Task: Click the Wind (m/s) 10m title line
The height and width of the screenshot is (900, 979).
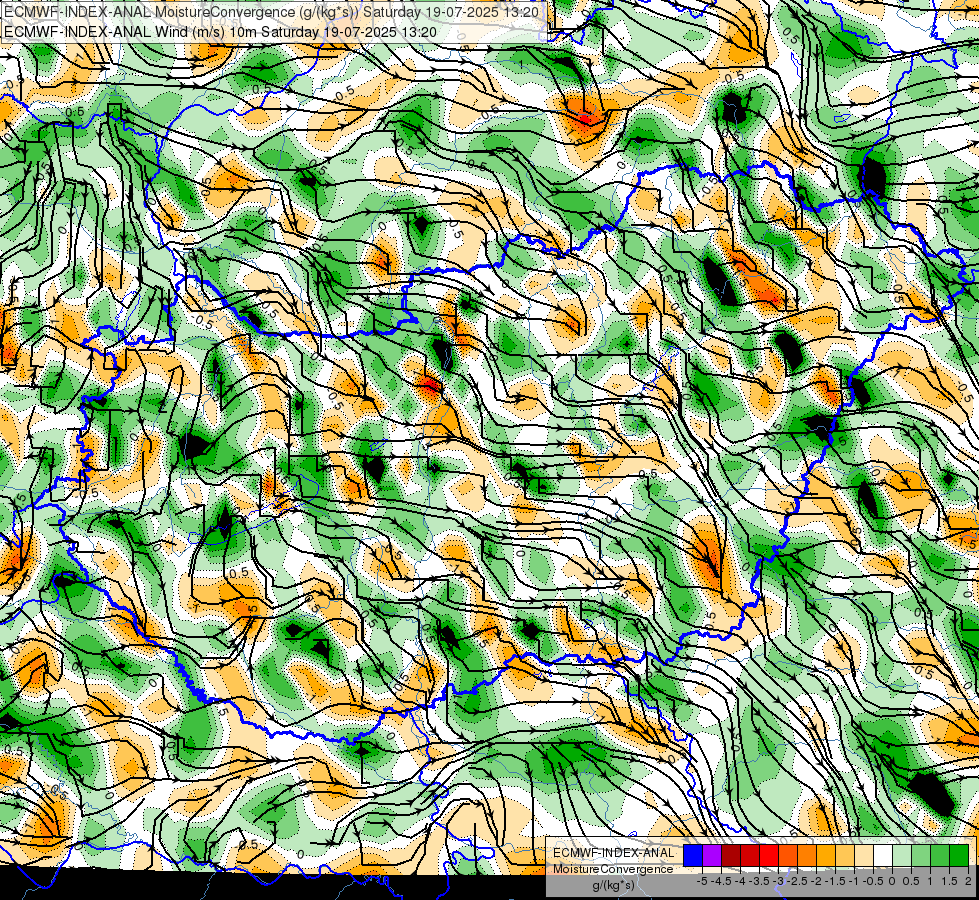Action: pyautogui.click(x=220, y=31)
